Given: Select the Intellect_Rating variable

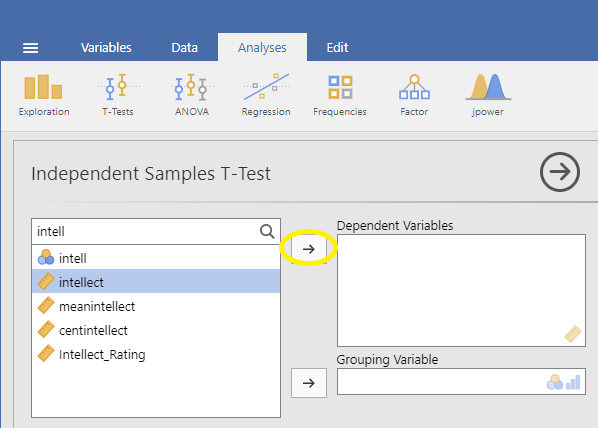Looking at the screenshot, I should click(156, 354).
